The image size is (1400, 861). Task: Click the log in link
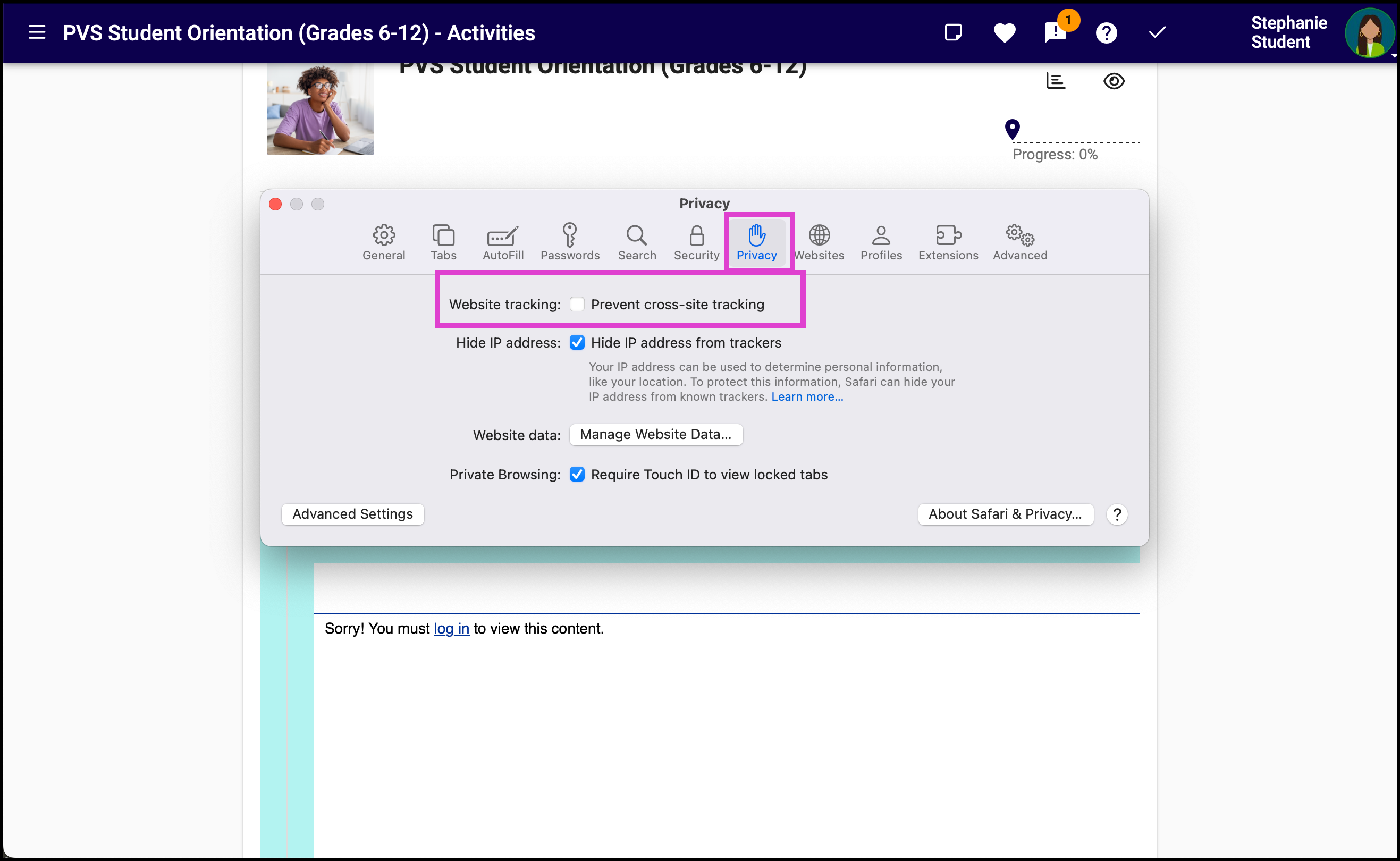point(451,629)
